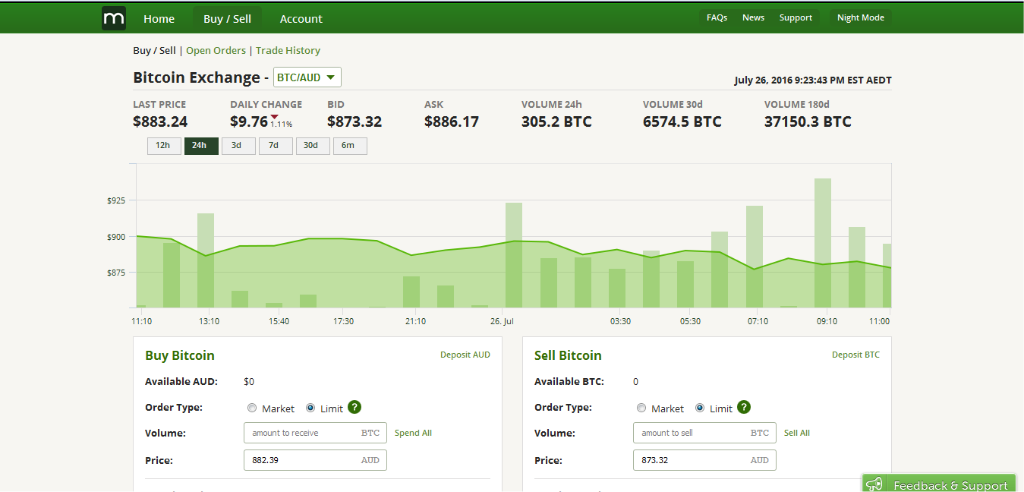The height and width of the screenshot is (492, 1024).
Task: Click the Deposit BTC link
Action: (x=856, y=355)
